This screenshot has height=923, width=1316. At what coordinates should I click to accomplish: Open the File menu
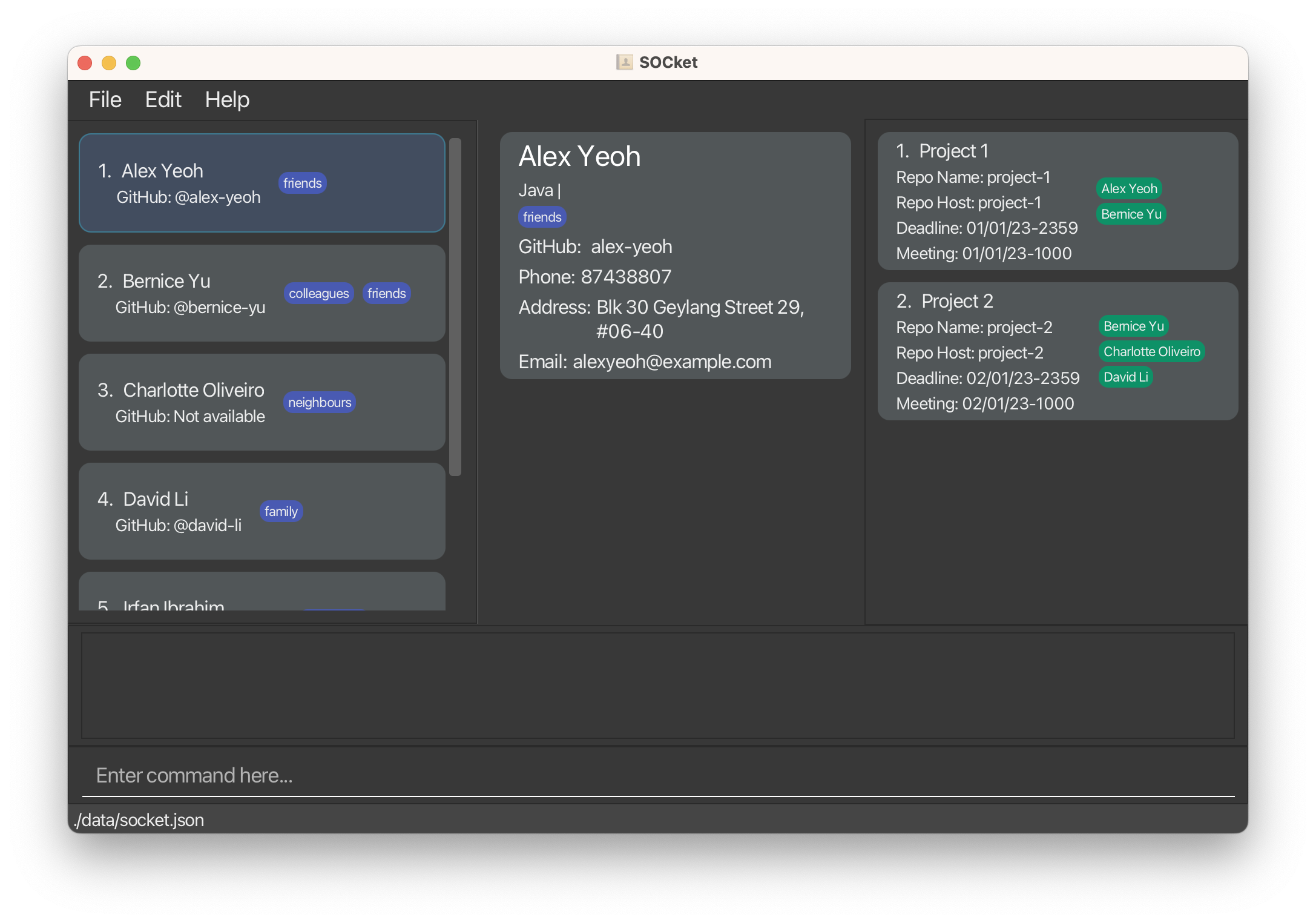(105, 99)
